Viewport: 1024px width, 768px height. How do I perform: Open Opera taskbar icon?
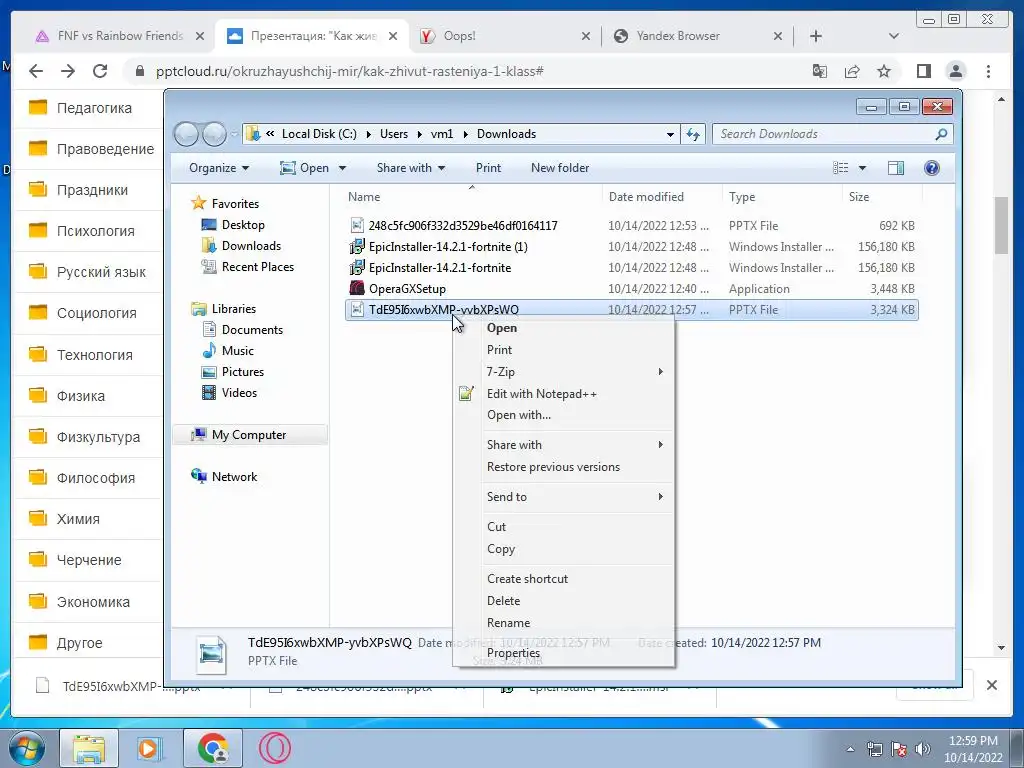click(274, 748)
